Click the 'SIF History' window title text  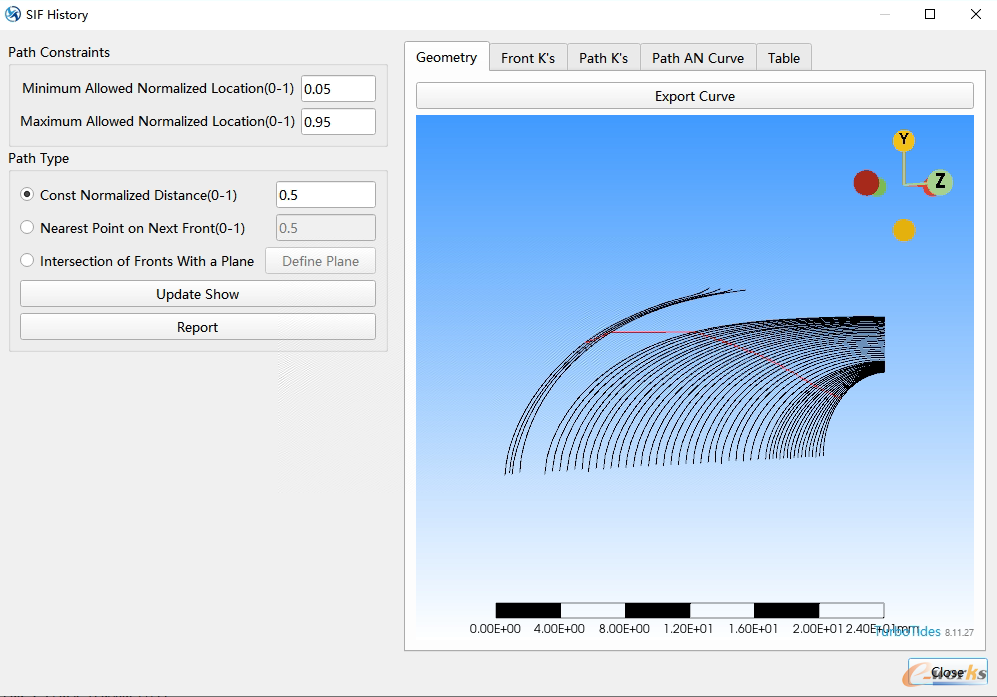coord(57,15)
